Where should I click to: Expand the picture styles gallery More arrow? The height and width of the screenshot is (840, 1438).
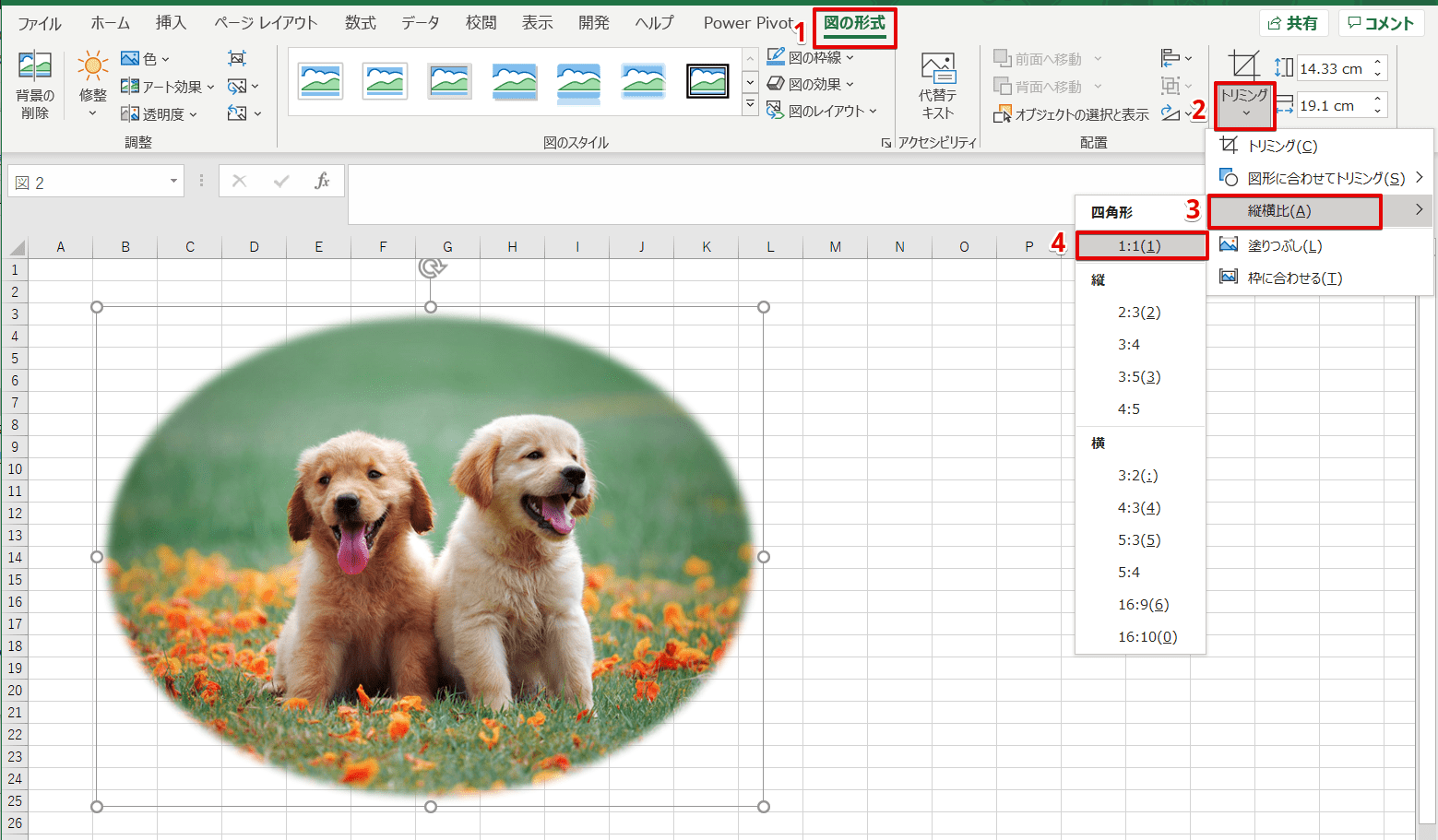pos(750,105)
